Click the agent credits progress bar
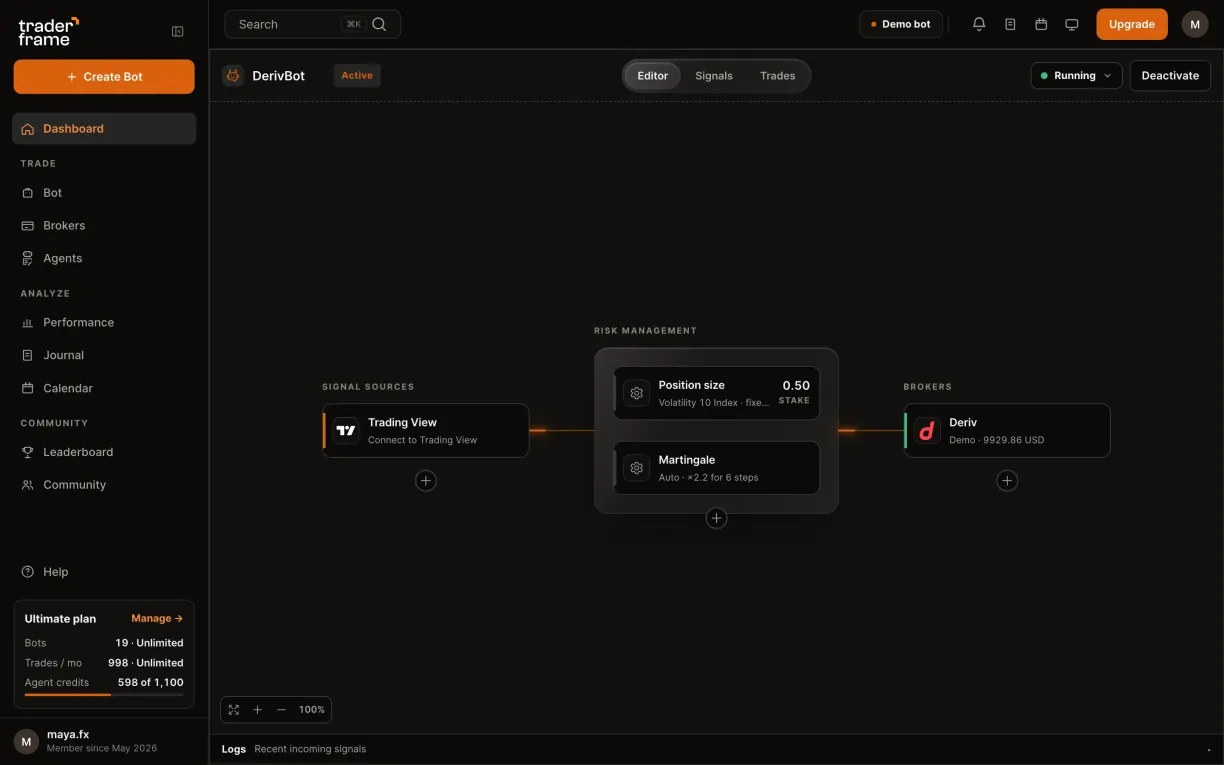Image resolution: width=1224 pixels, height=765 pixels. (104, 694)
